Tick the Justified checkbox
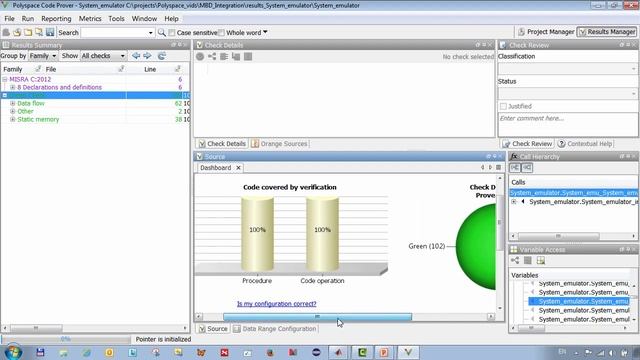This screenshot has width=640, height=360. (x=503, y=106)
